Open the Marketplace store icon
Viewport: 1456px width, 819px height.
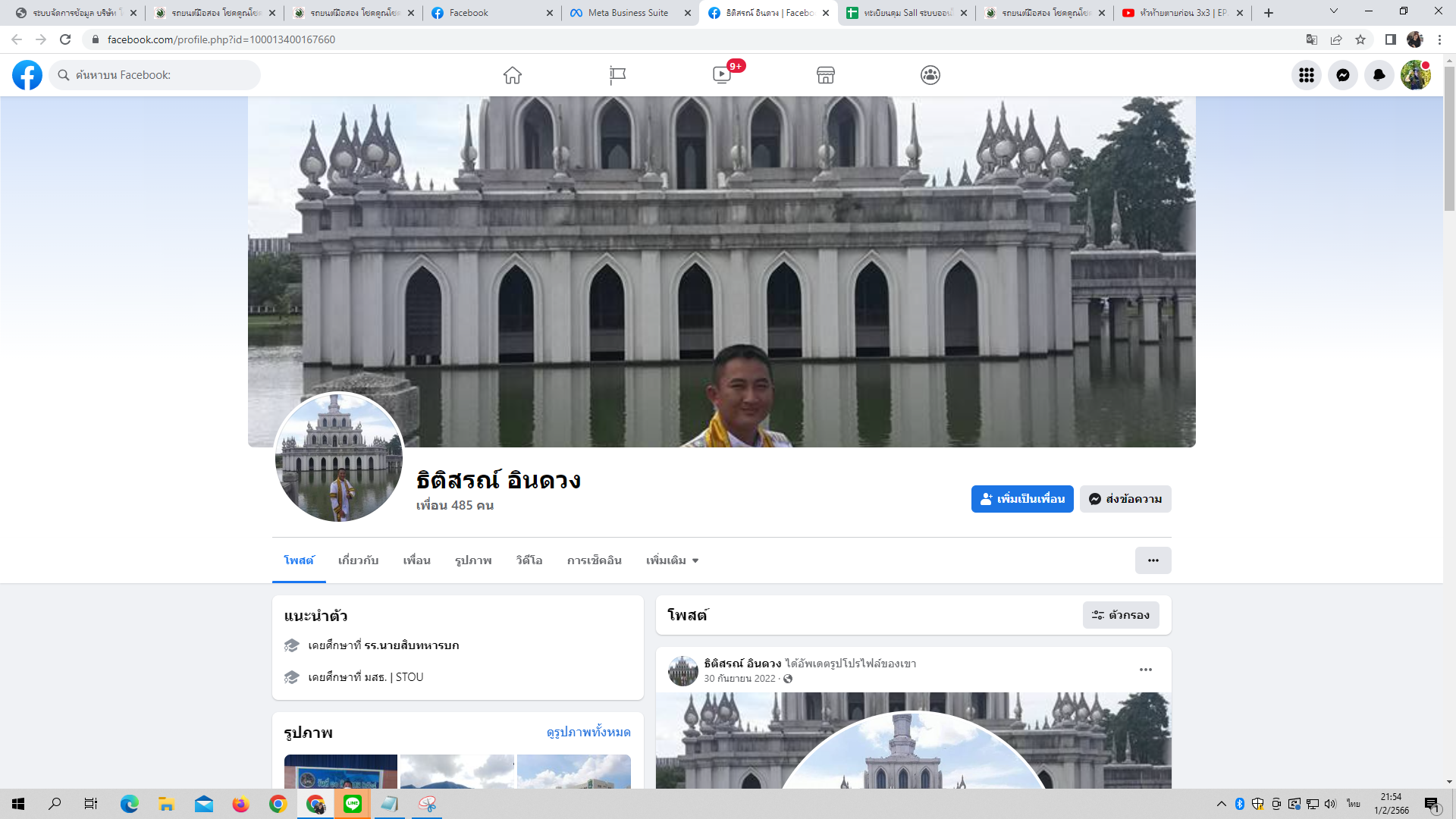[826, 75]
